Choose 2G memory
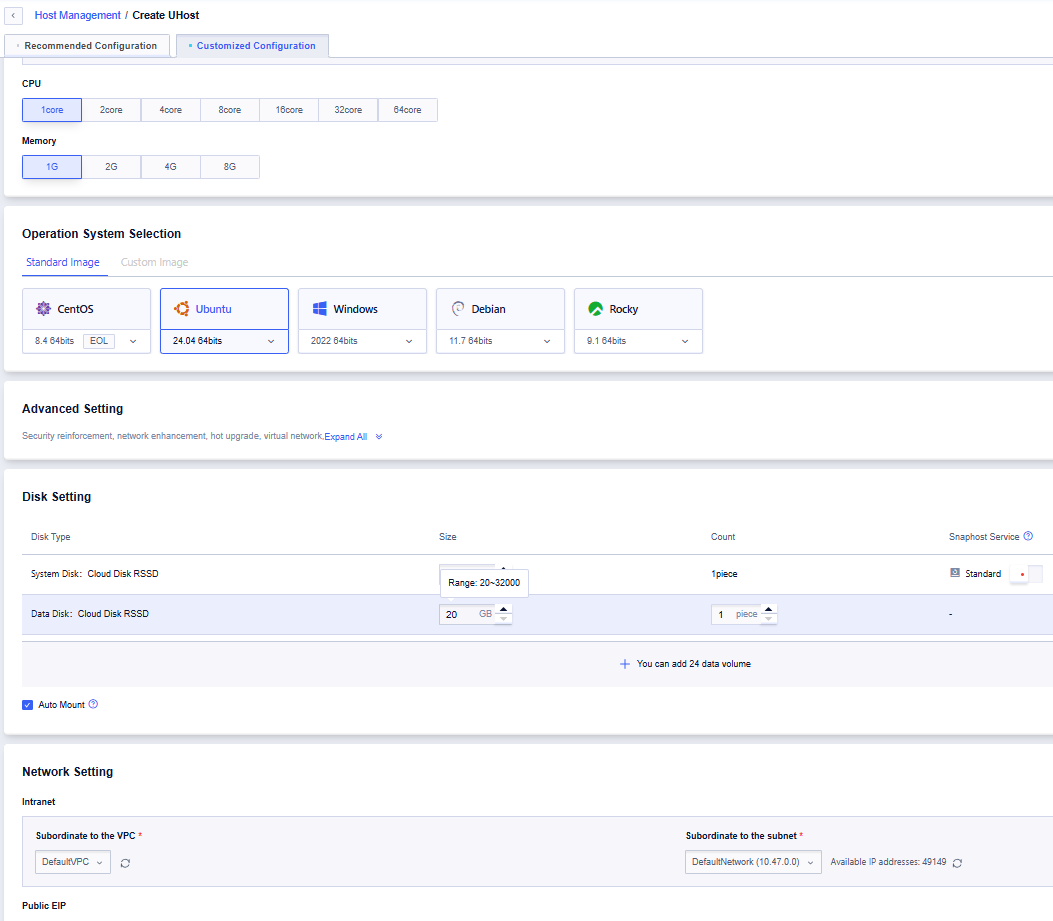The width and height of the screenshot is (1053, 921). click(111, 167)
